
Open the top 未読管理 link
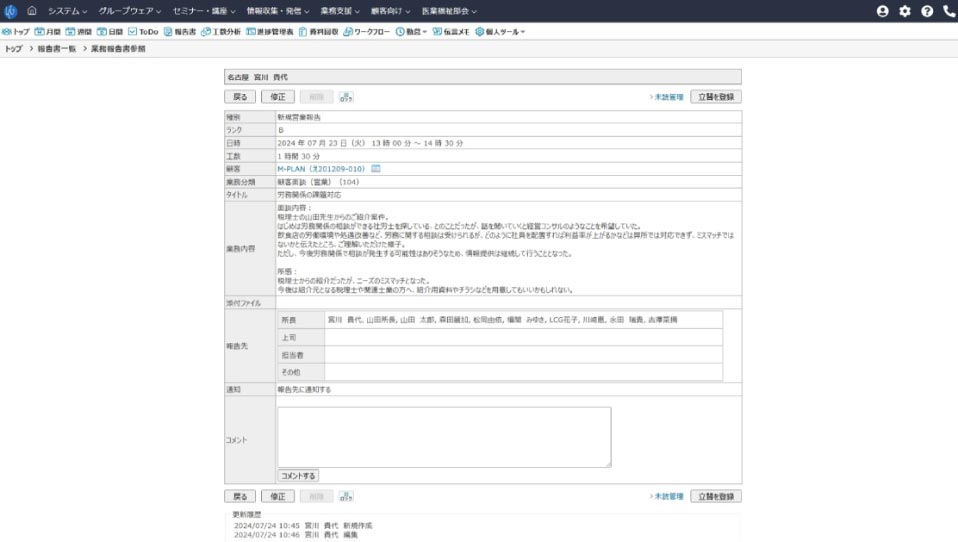coord(667,97)
